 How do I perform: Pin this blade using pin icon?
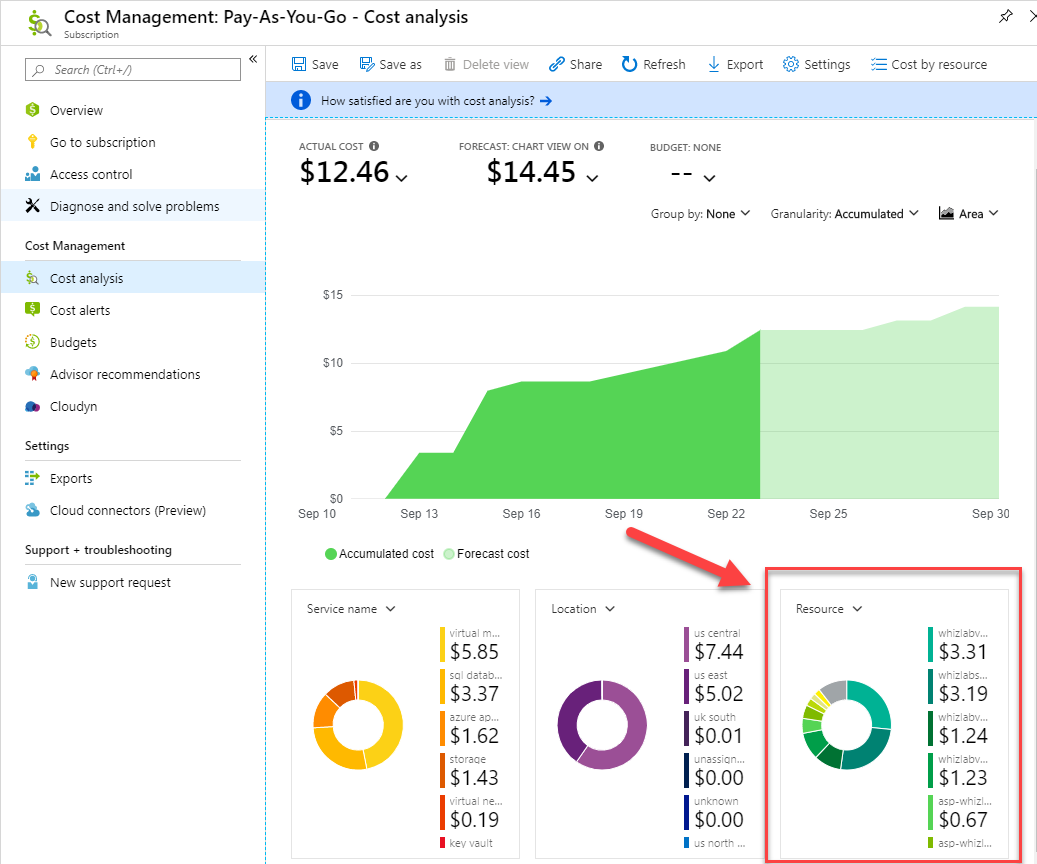pyautogui.click(x=1006, y=17)
